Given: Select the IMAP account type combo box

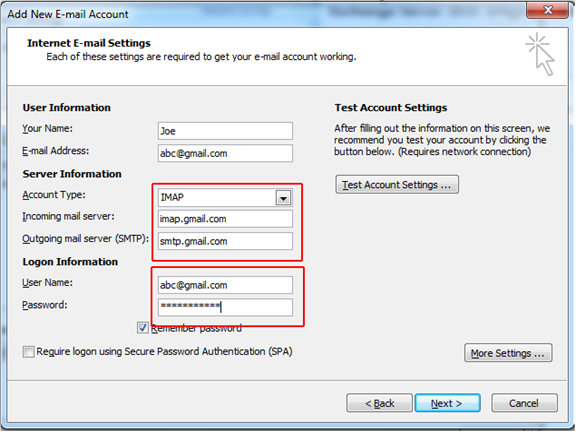Looking at the screenshot, I should pyautogui.click(x=225, y=198).
